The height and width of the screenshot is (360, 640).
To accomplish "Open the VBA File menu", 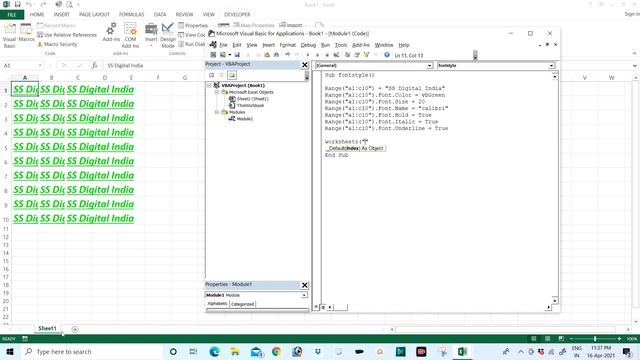I will (223, 45).
